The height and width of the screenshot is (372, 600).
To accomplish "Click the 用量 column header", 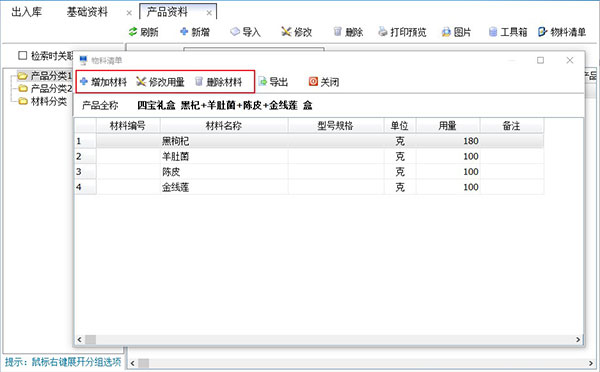I will (448, 126).
